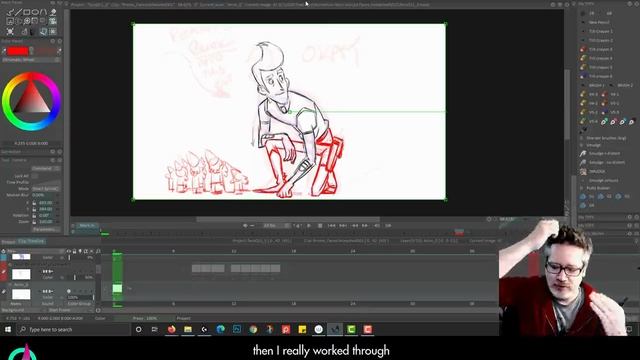Select the spline curve tool
This screenshot has width=640, height=360.
pos(44,12)
